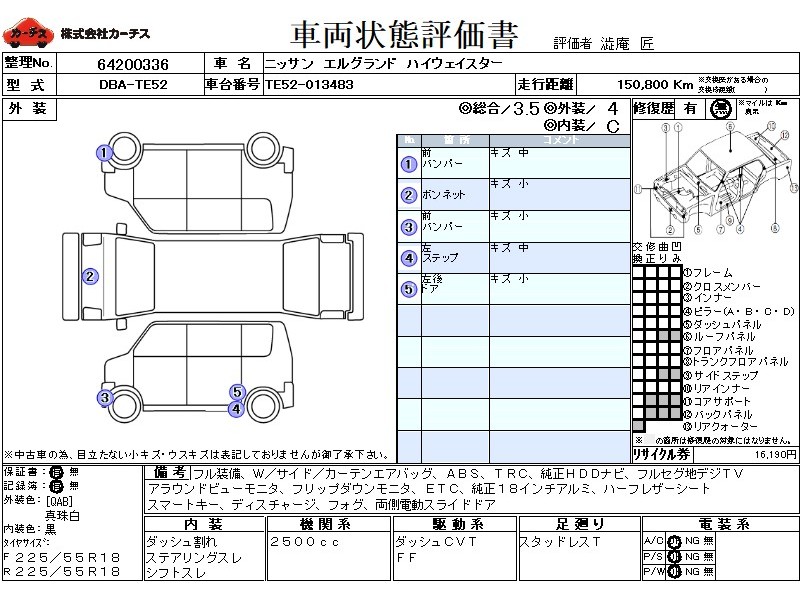Screen dimensions: 800x600
Task: Select the 電装系 section header
Action: tap(718, 524)
